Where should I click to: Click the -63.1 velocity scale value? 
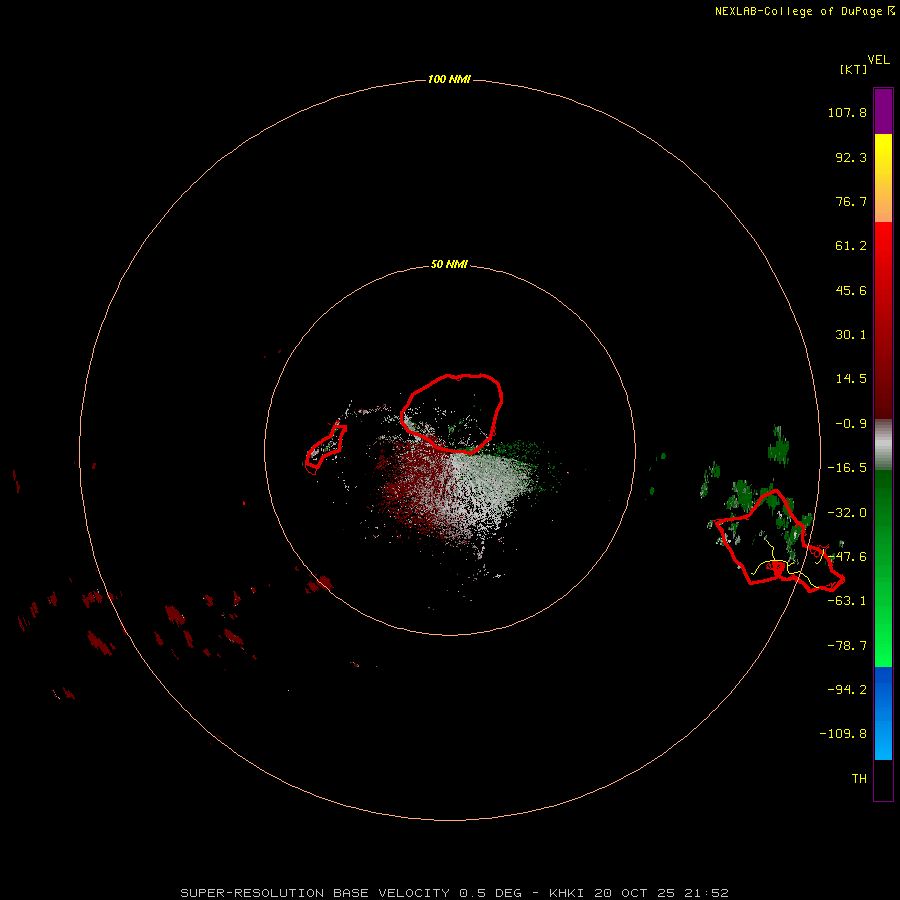pos(847,601)
